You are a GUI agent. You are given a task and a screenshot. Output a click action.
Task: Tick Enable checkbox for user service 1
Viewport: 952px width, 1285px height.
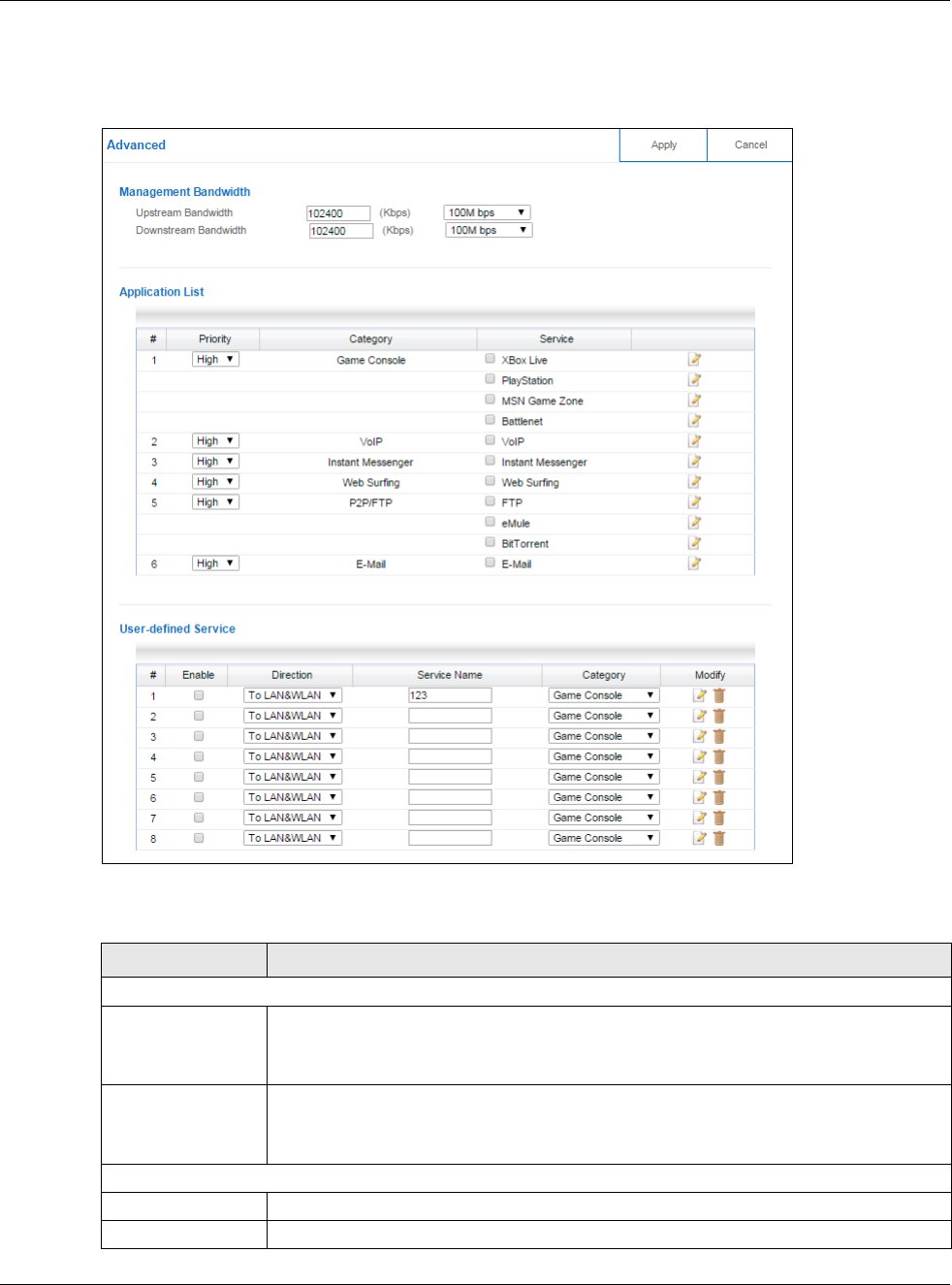(199, 695)
